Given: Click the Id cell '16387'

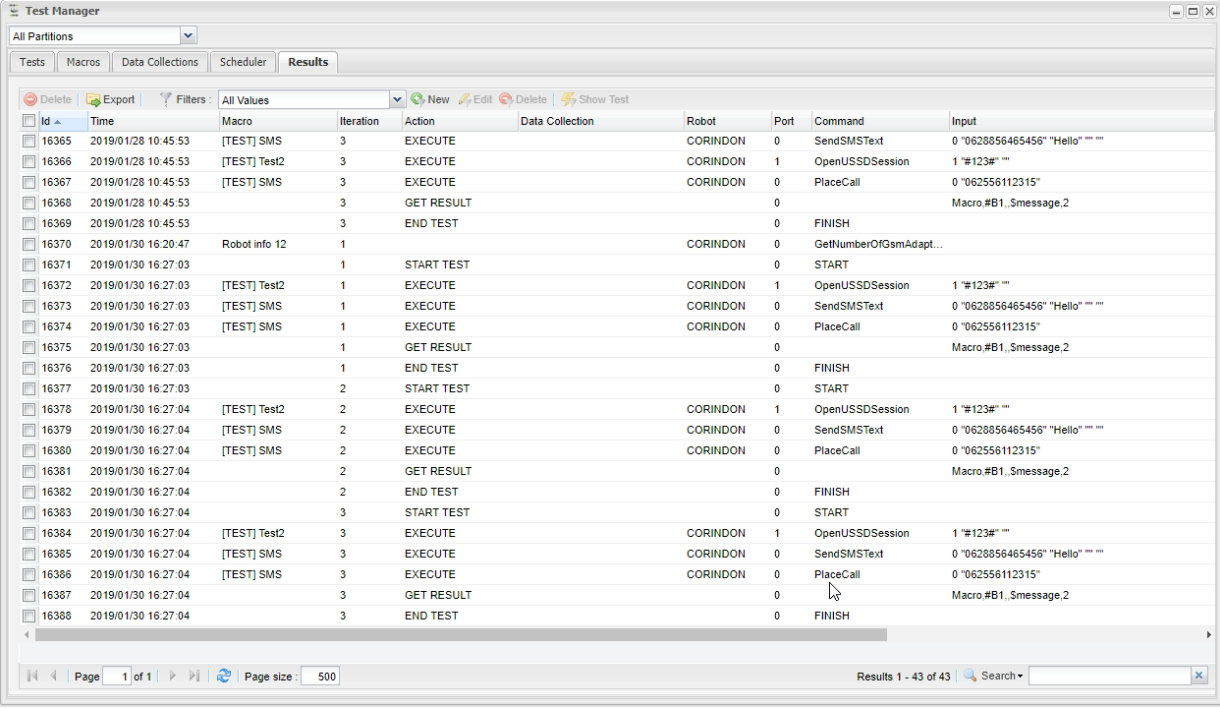Looking at the screenshot, I should click(x=57, y=594).
